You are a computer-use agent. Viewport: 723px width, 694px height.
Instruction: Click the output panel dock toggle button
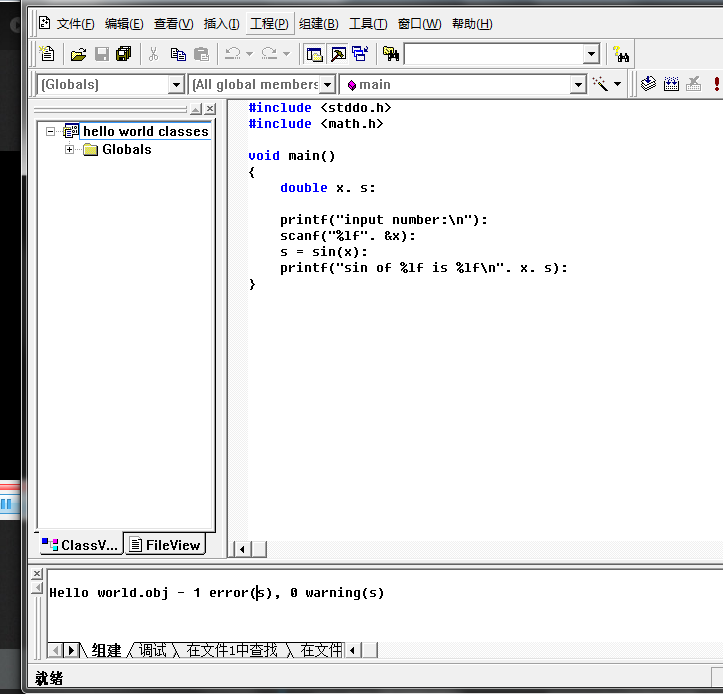37,587
